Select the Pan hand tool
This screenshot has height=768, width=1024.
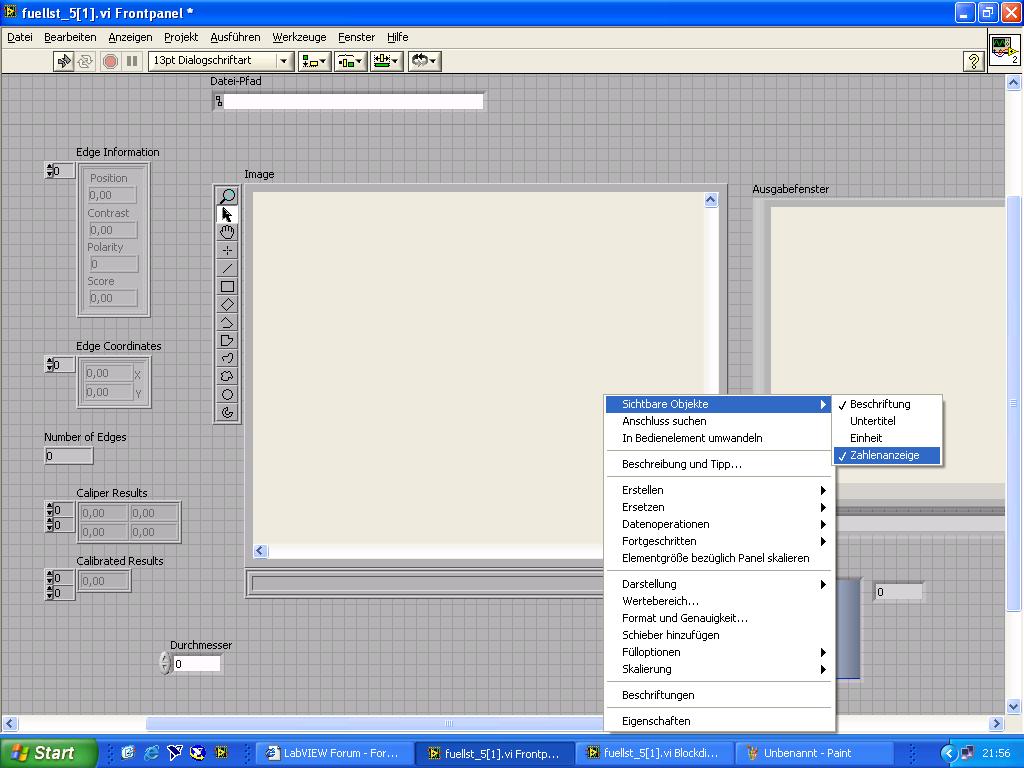click(x=228, y=232)
